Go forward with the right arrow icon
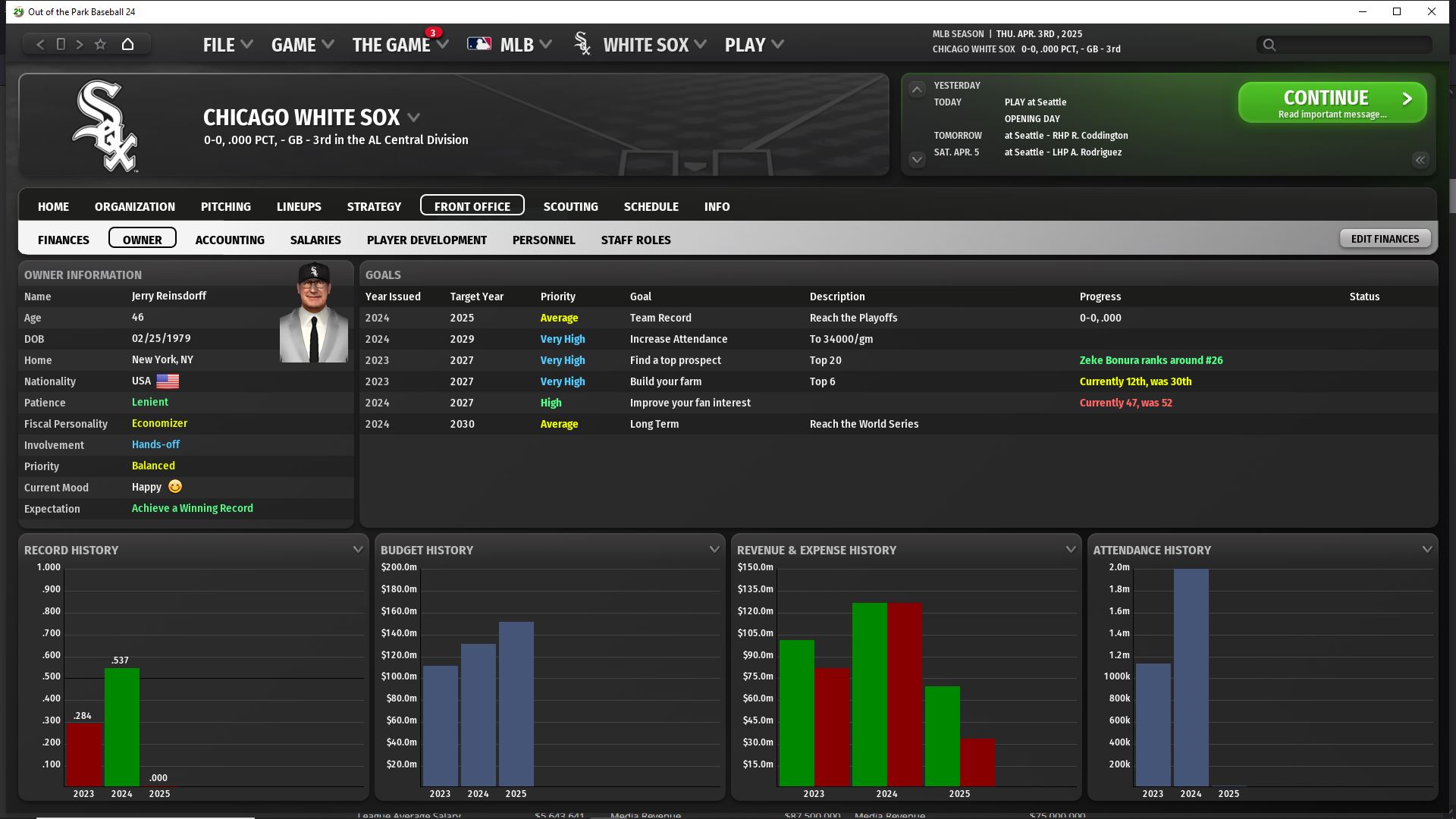The height and width of the screenshot is (819, 1456). pyautogui.click(x=80, y=45)
